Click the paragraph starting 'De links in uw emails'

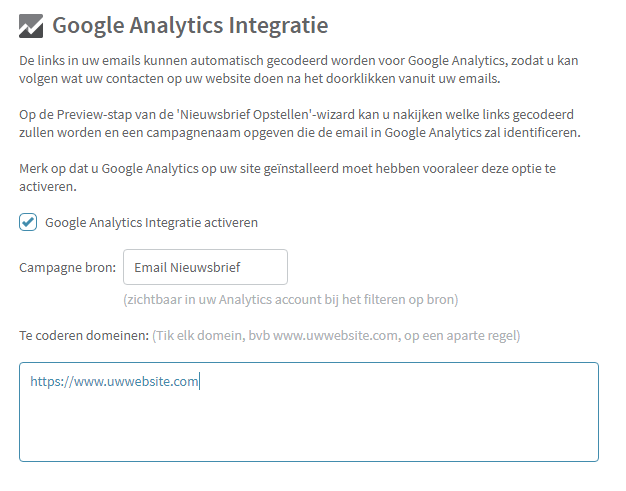point(299,69)
